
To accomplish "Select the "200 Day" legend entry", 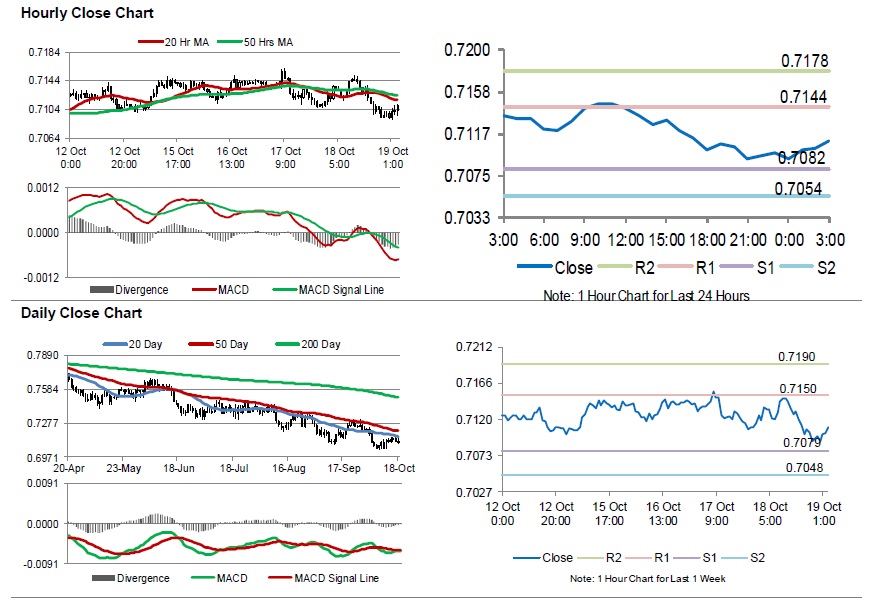I will [x=308, y=344].
